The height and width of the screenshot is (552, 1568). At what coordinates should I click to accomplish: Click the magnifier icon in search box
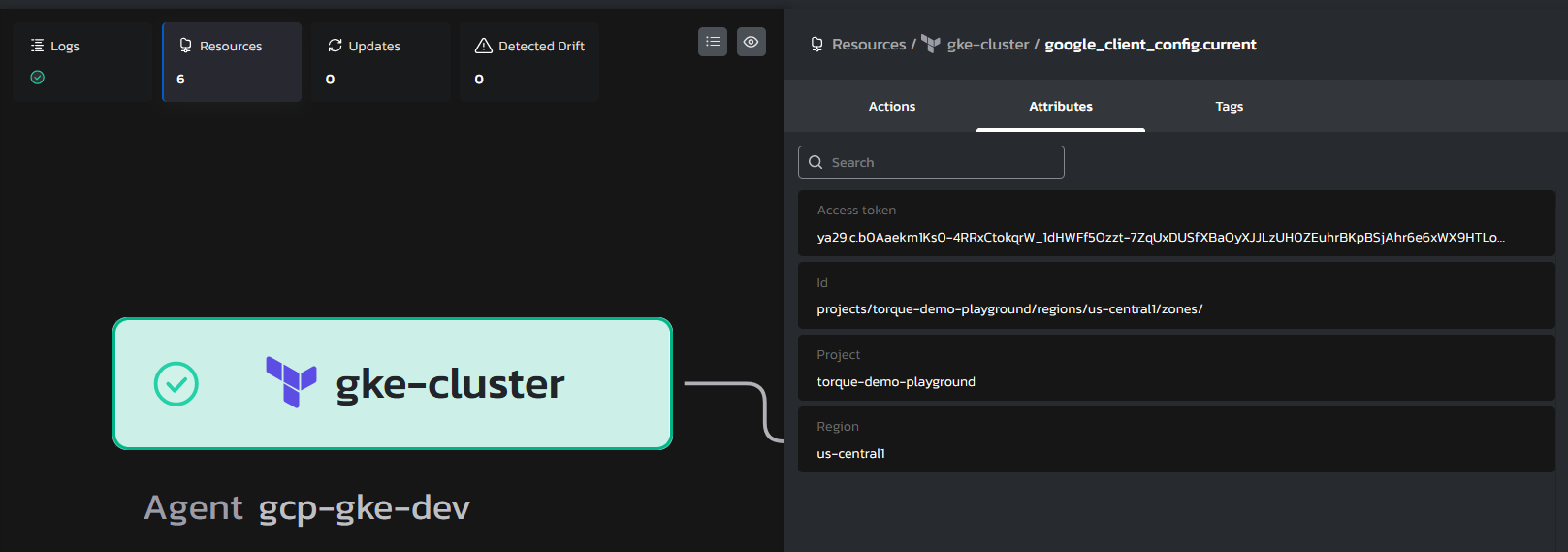click(x=816, y=162)
